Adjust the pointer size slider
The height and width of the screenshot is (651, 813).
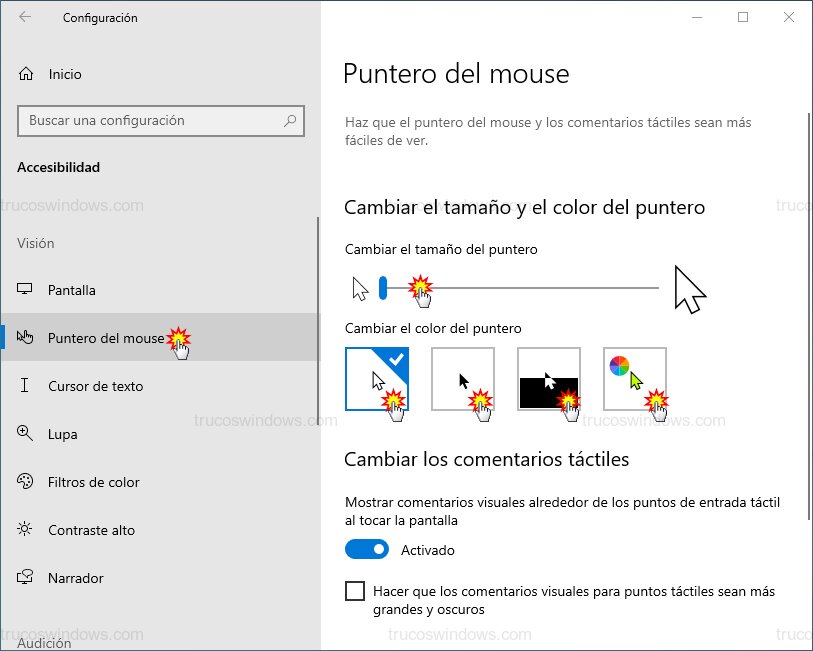383,287
